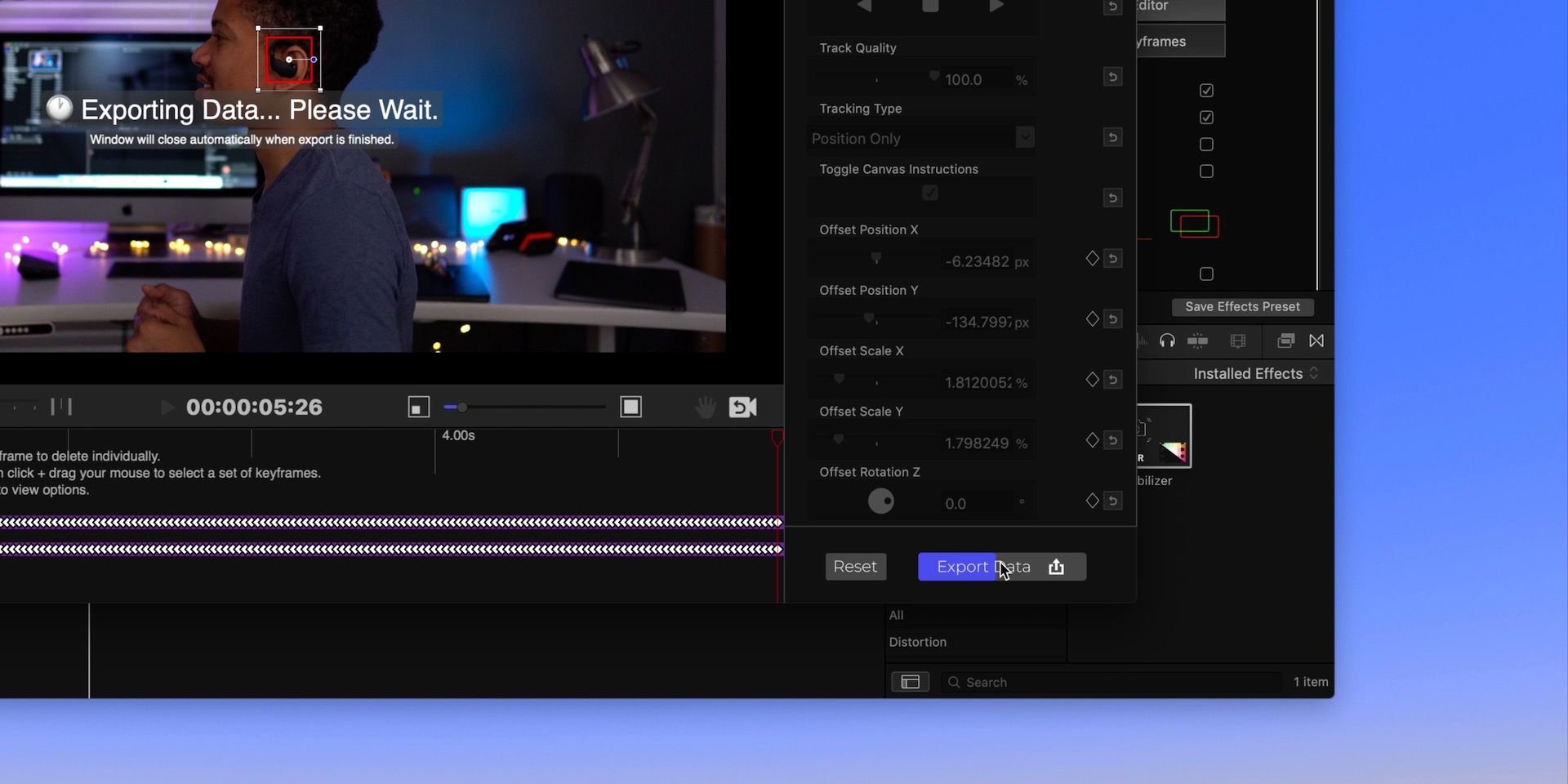Expand the Installed Effects selector
This screenshot has width=1568, height=784.
tap(1314, 373)
